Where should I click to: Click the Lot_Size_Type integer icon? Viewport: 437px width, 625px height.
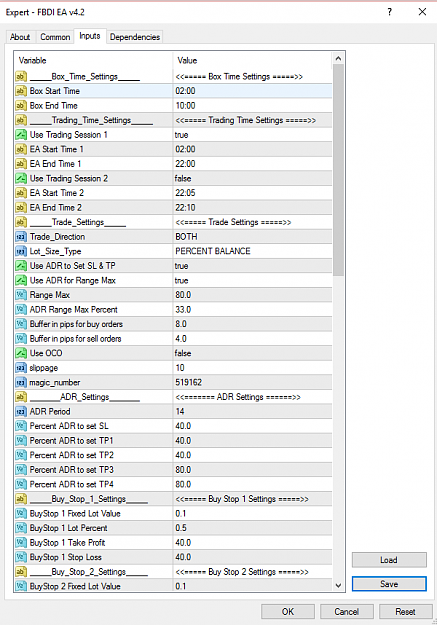click(21, 251)
